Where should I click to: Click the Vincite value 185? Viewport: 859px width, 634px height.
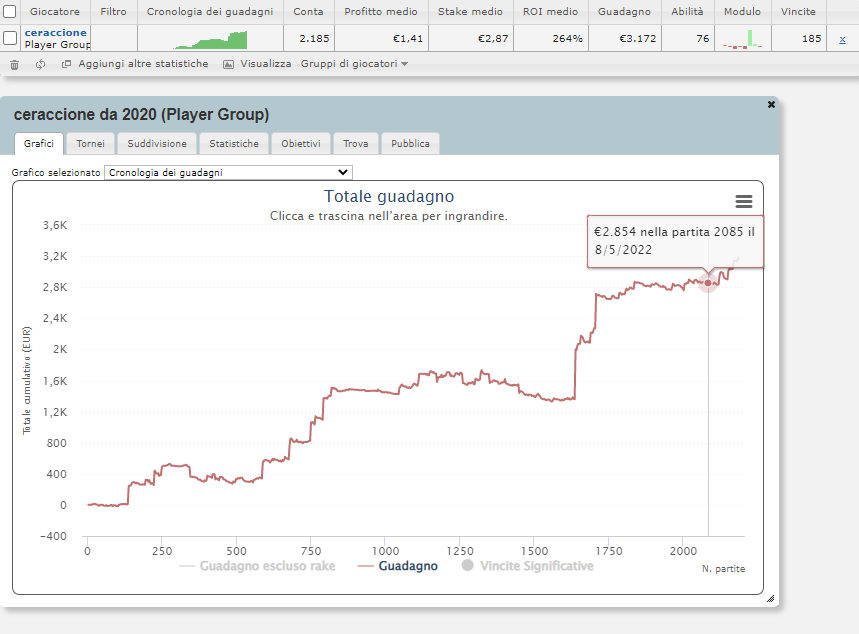(x=811, y=39)
